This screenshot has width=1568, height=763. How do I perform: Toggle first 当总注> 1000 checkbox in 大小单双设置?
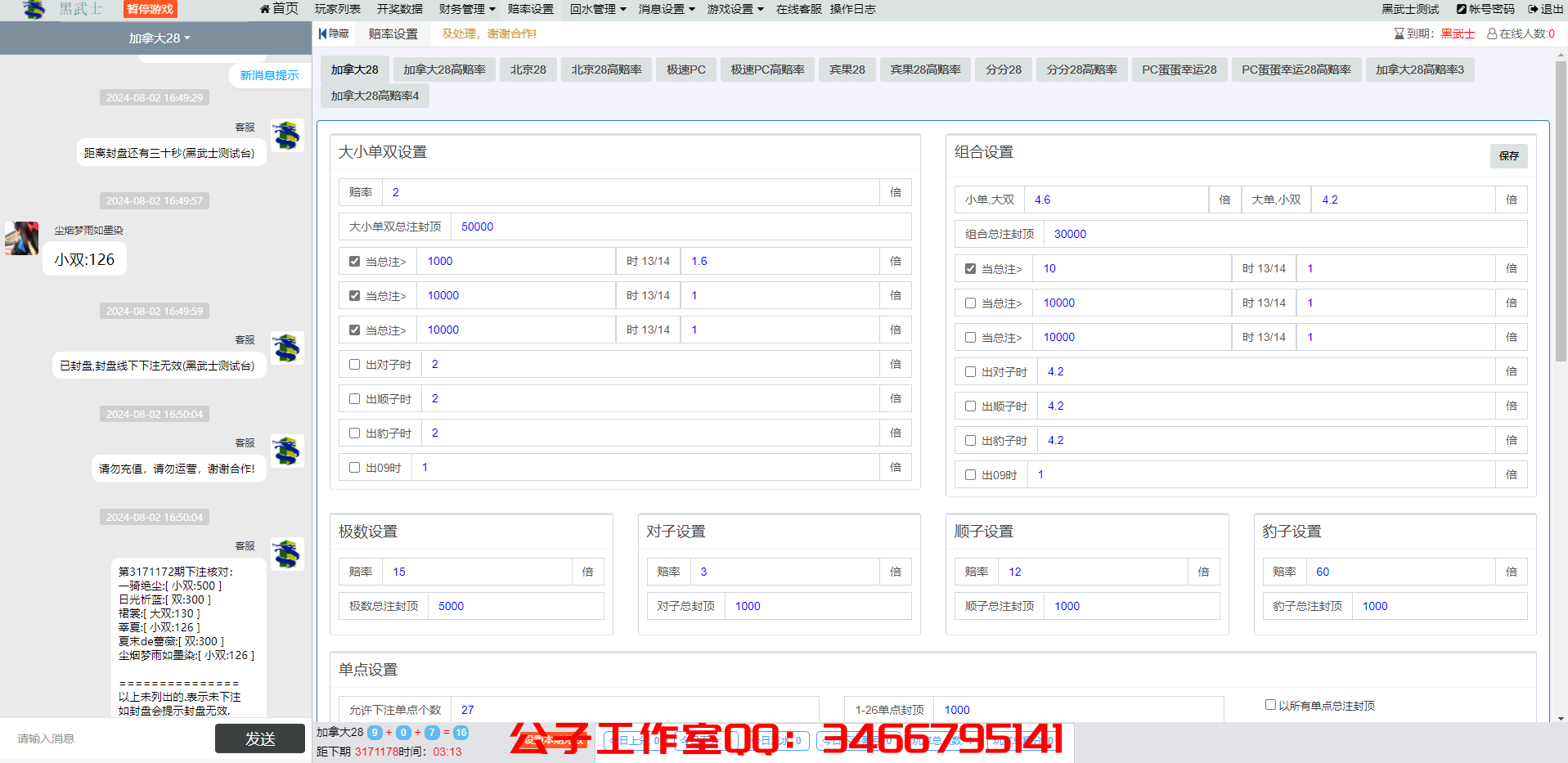(x=354, y=262)
